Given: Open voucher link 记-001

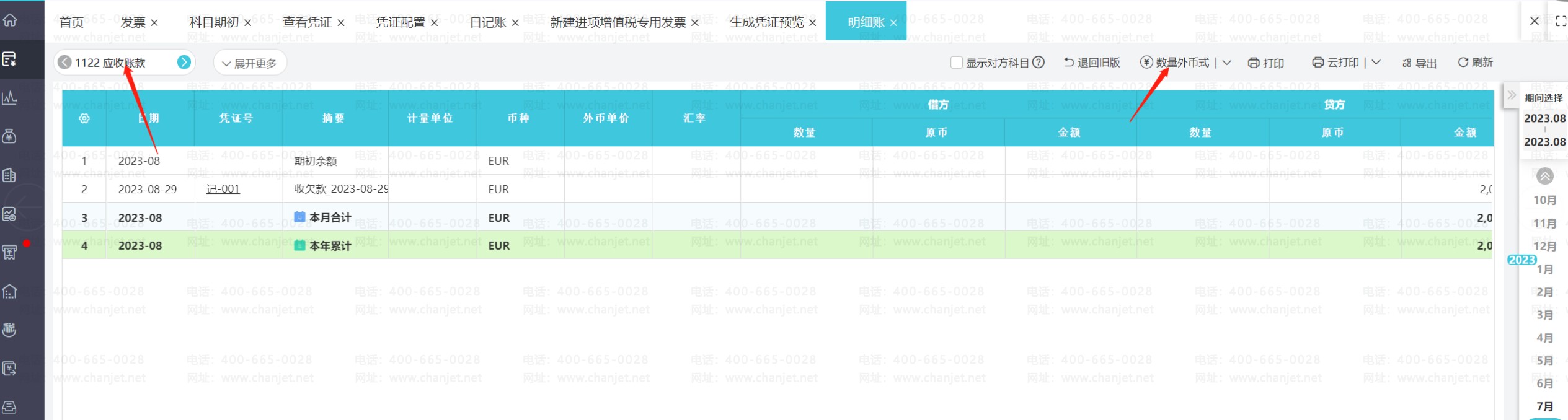Looking at the screenshot, I should pos(223,189).
